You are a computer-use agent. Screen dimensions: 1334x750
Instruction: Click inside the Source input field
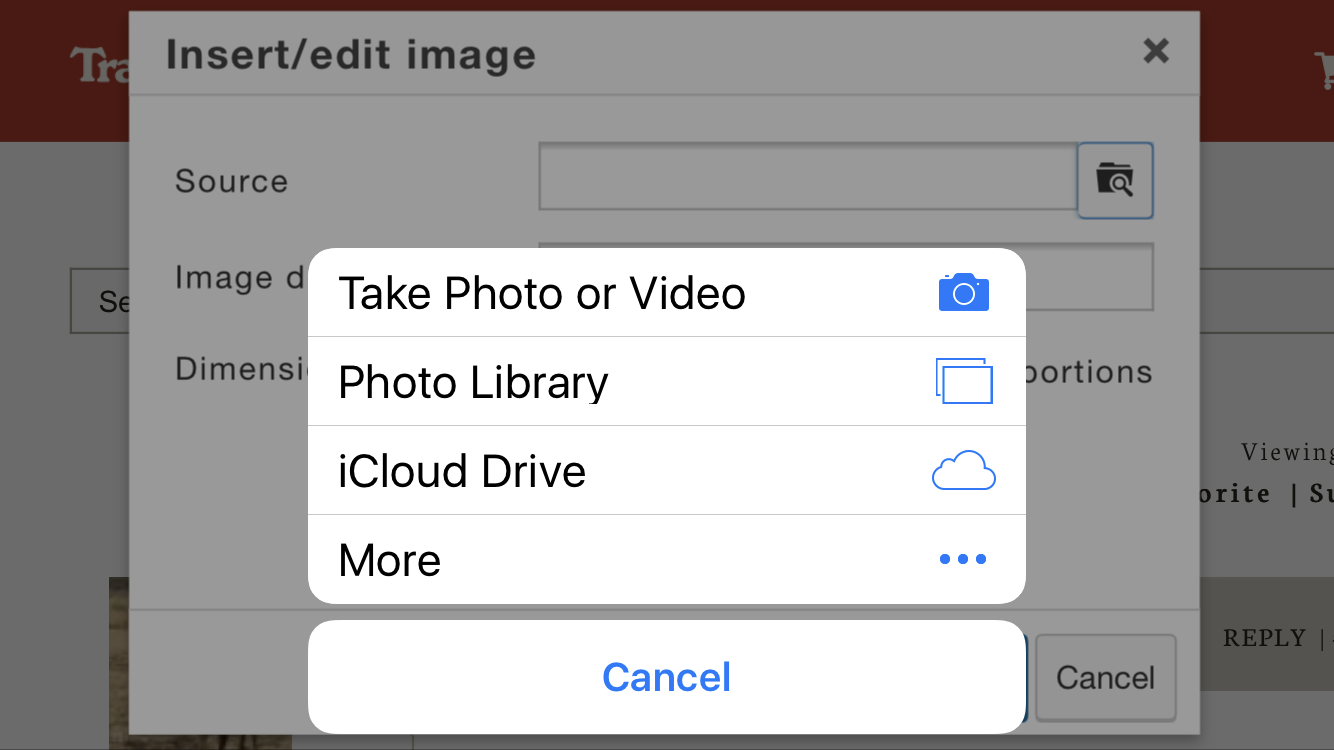click(x=808, y=177)
